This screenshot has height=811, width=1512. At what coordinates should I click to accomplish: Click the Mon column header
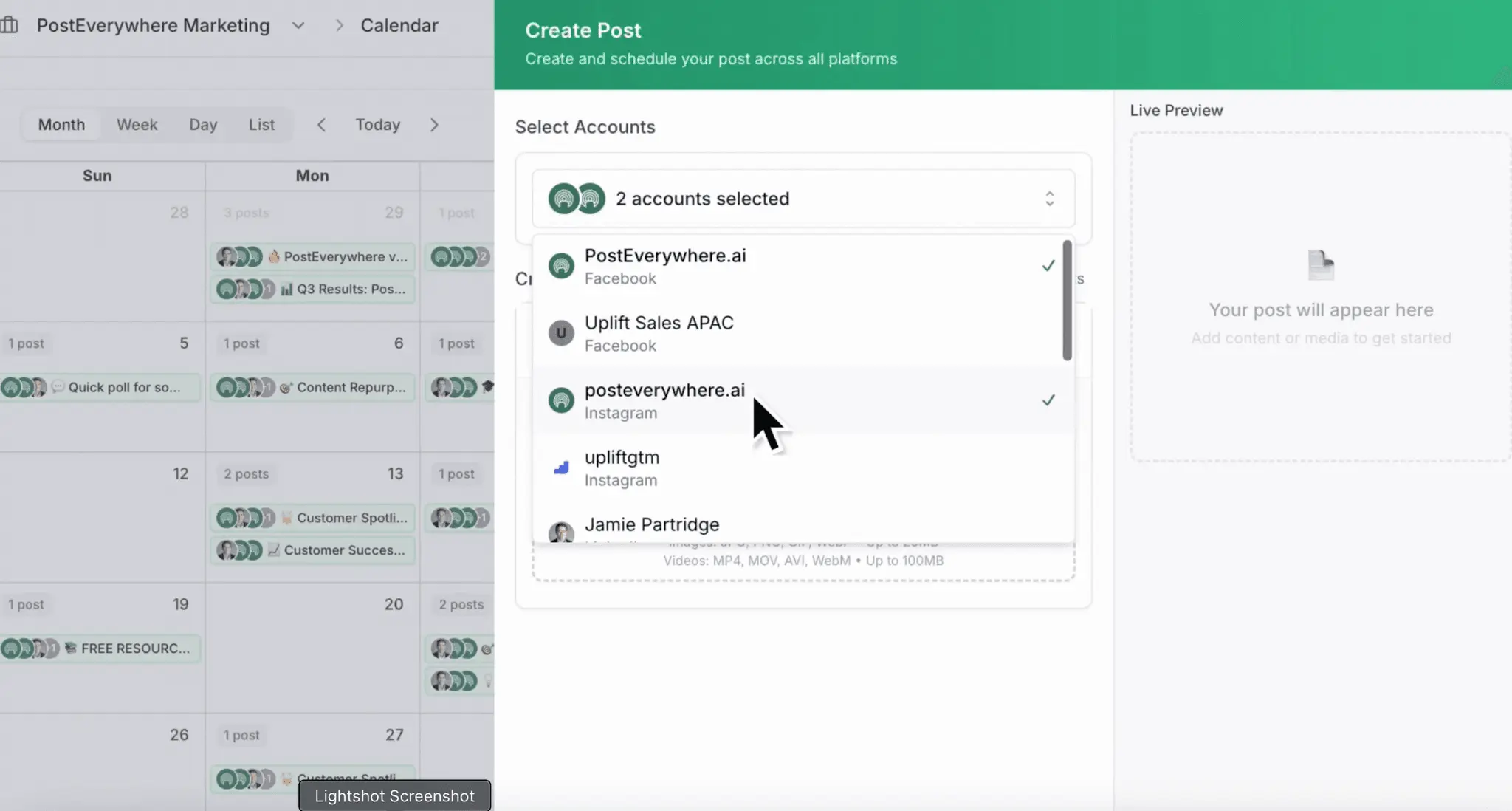pos(312,176)
